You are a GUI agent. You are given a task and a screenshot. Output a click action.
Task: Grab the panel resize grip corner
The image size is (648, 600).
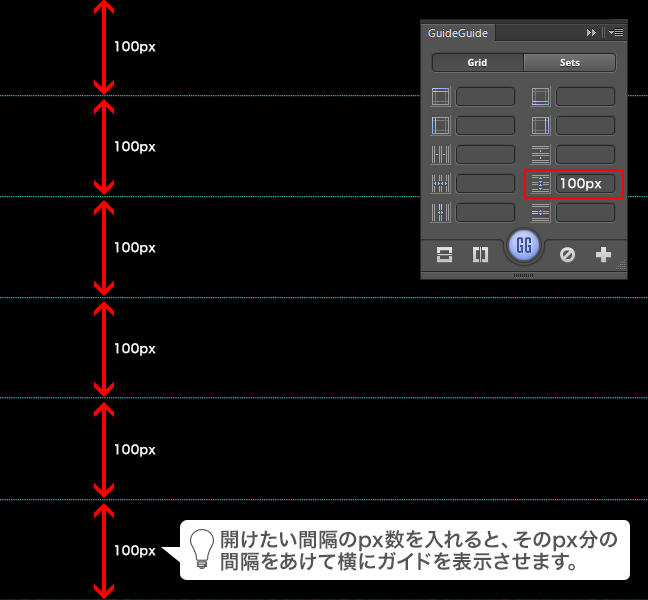click(x=621, y=265)
